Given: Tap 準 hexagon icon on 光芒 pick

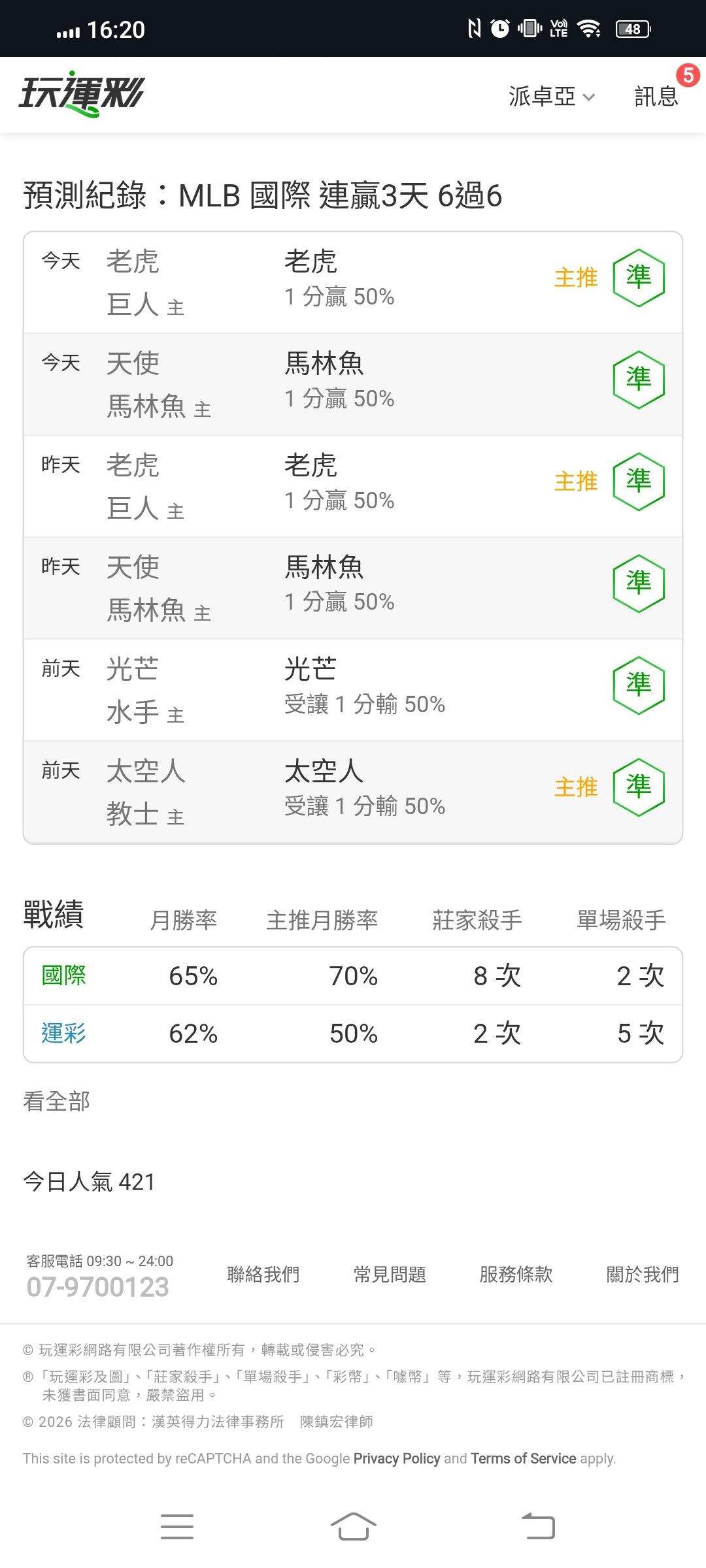Looking at the screenshot, I should (639, 685).
